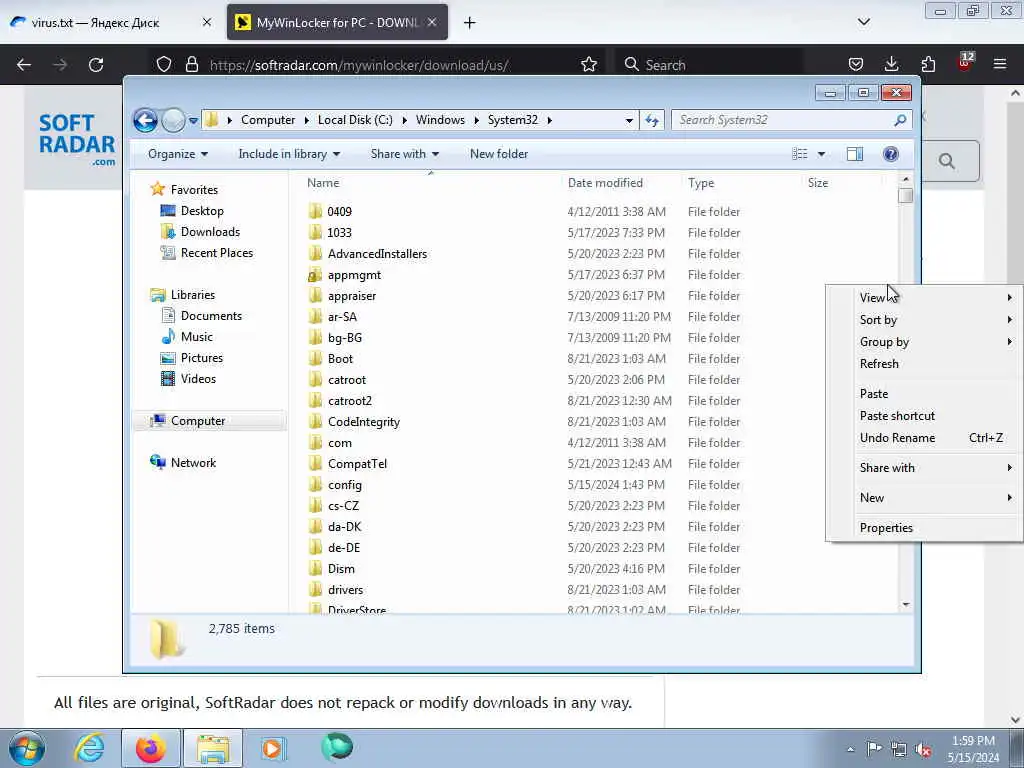Viewport: 1024px width, 768px height.
Task: Launch Internet Explorer from taskbar
Action: (89, 748)
